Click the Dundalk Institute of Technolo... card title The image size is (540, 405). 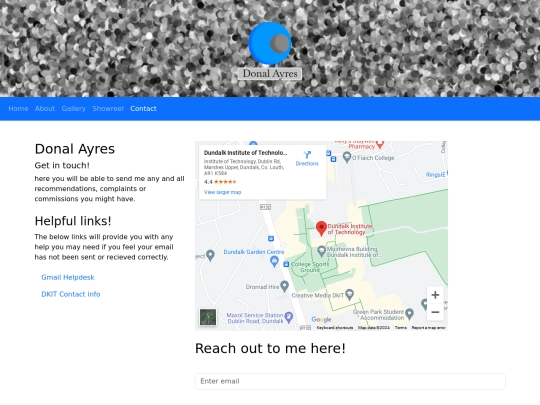pyautogui.click(x=245, y=153)
